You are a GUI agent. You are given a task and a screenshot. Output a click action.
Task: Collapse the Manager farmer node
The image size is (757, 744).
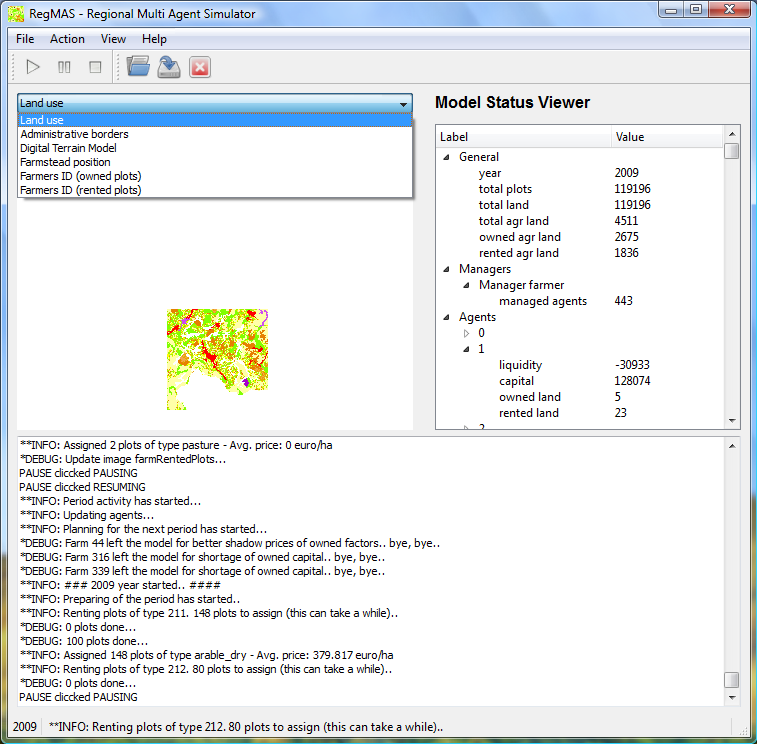tap(466, 285)
